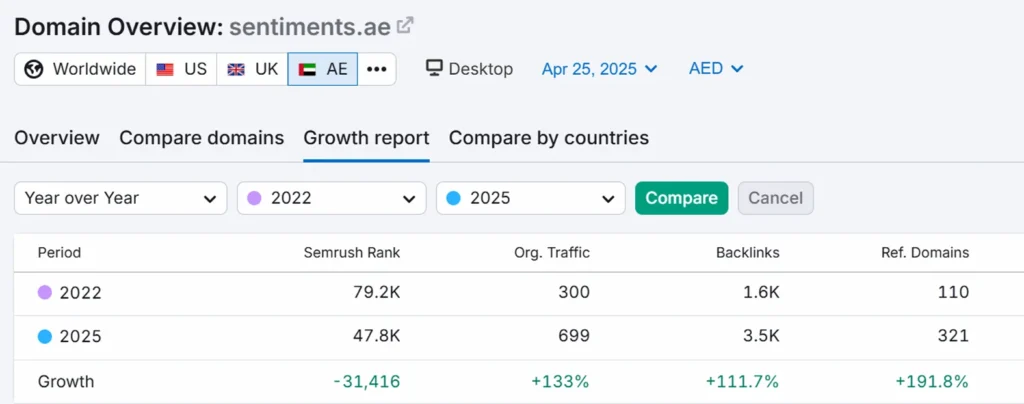
Task: Select the UK database button
Action: click(x=252, y=69)
